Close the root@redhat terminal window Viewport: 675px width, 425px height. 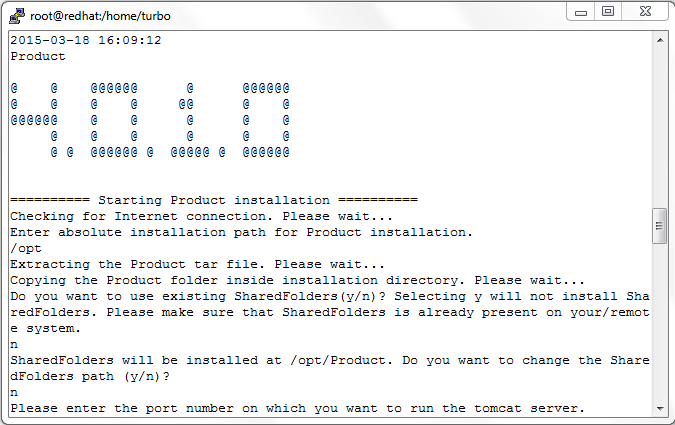[645, 12]
